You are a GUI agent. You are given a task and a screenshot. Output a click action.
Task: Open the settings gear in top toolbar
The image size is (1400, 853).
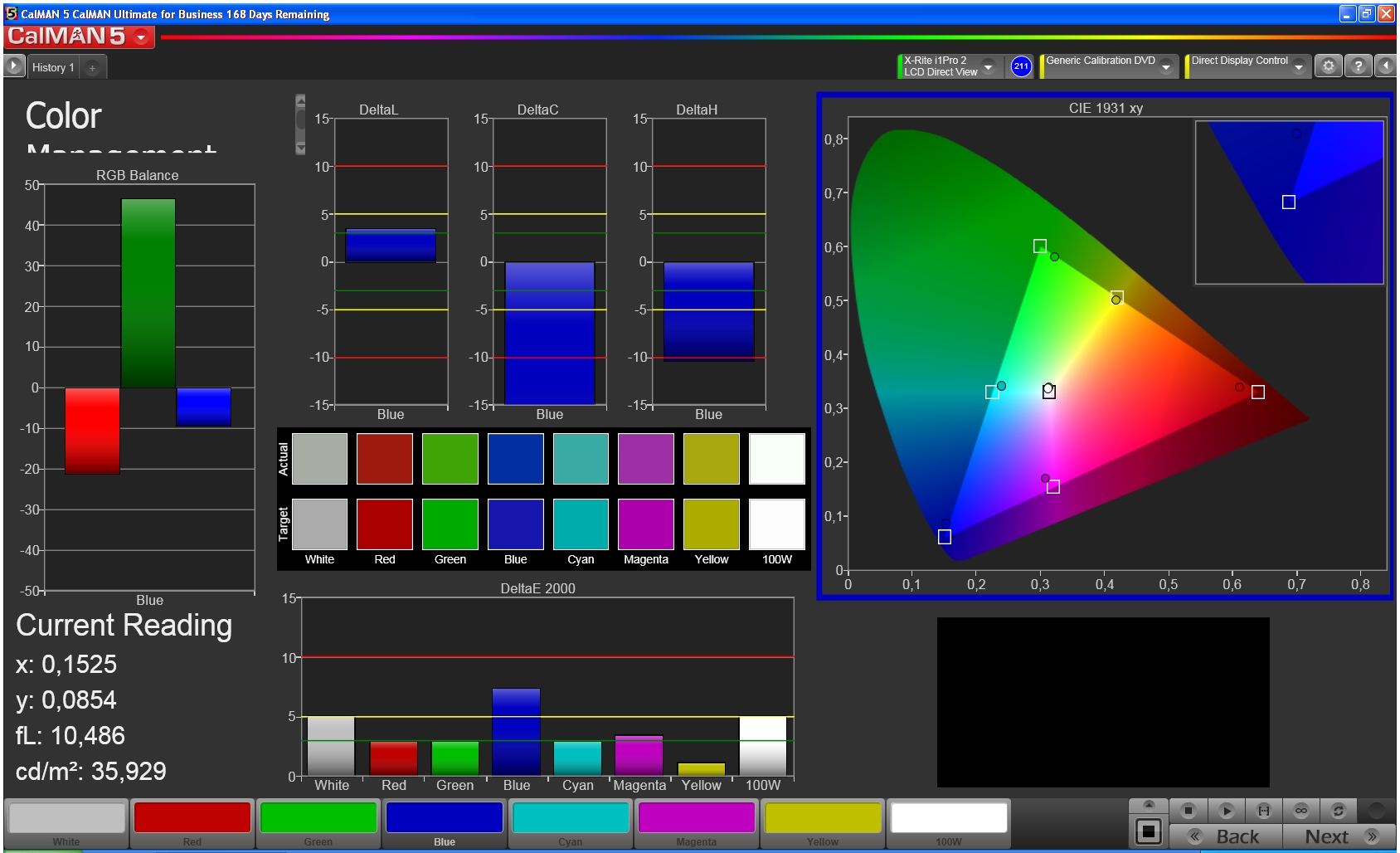(1328, 66)
